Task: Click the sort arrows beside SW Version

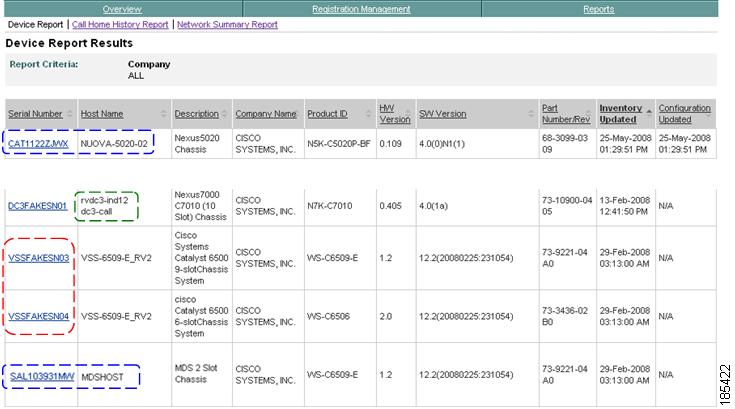Action: [x=531, y=114]
